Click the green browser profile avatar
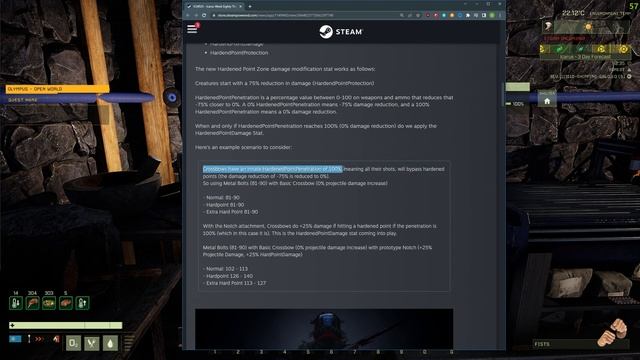 492,15
